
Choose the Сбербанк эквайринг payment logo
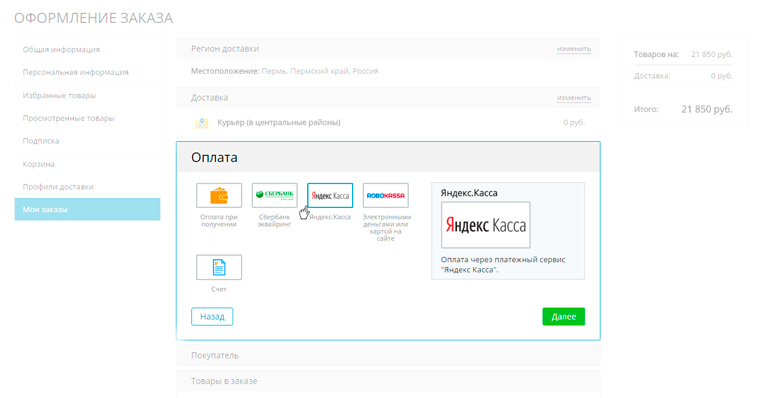coord(275,195)
